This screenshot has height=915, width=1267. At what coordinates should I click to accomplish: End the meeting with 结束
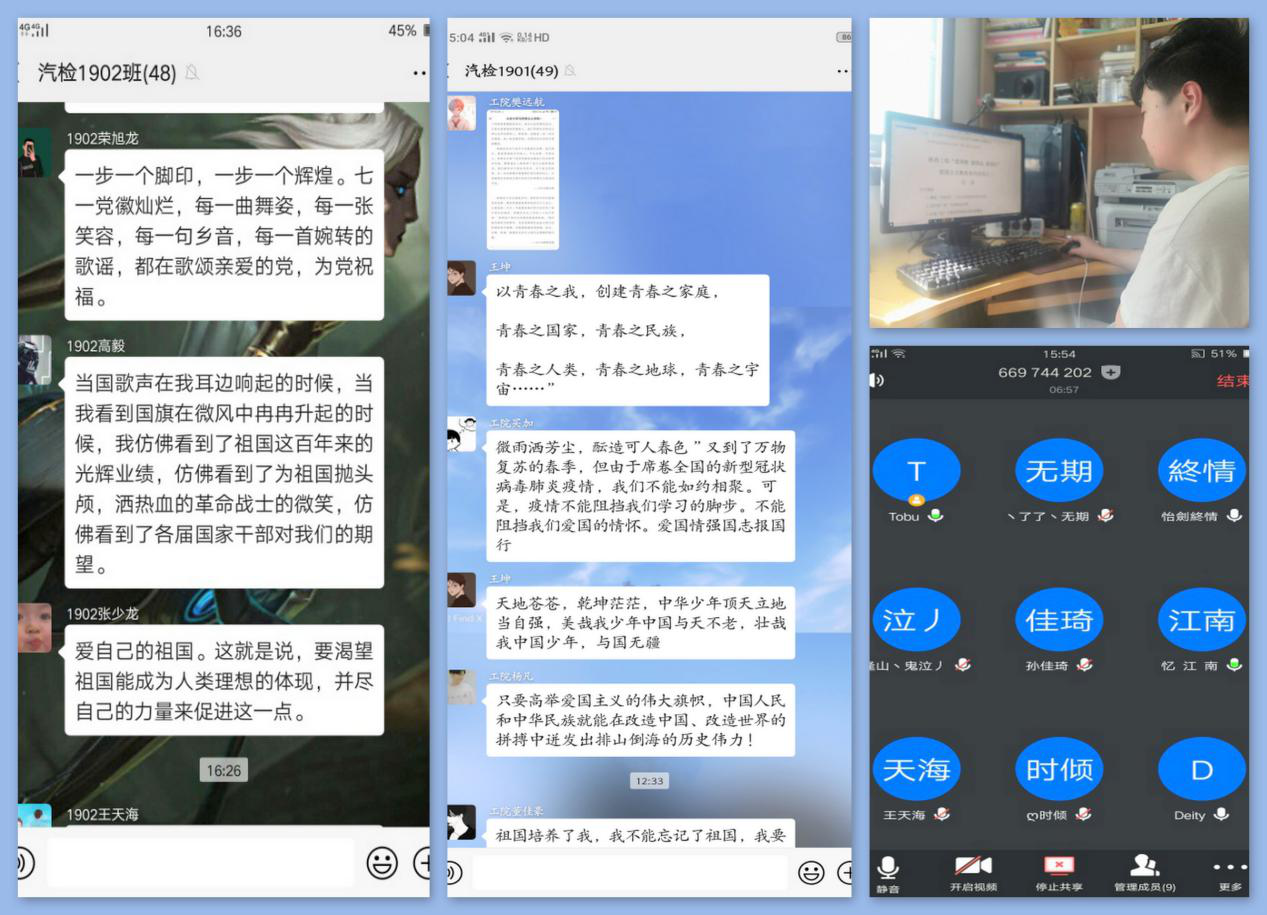1232,381
